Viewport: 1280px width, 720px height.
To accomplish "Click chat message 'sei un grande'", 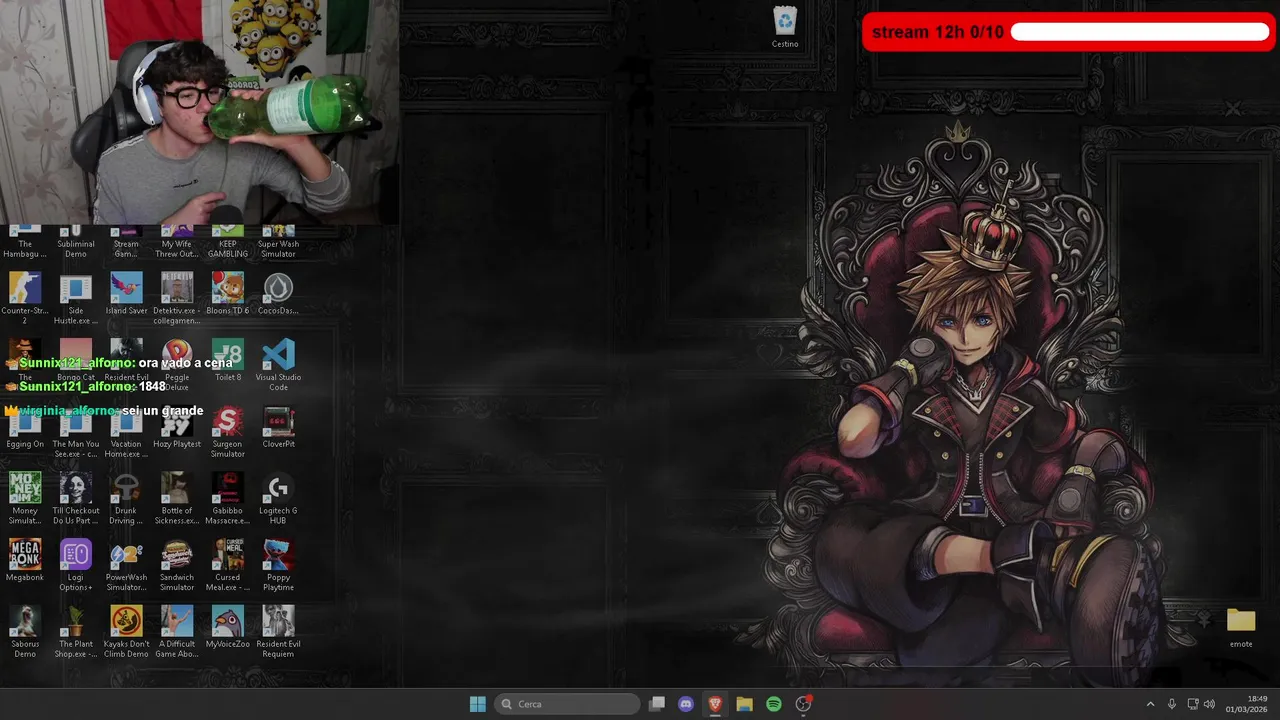I will (x=163, y=411).
